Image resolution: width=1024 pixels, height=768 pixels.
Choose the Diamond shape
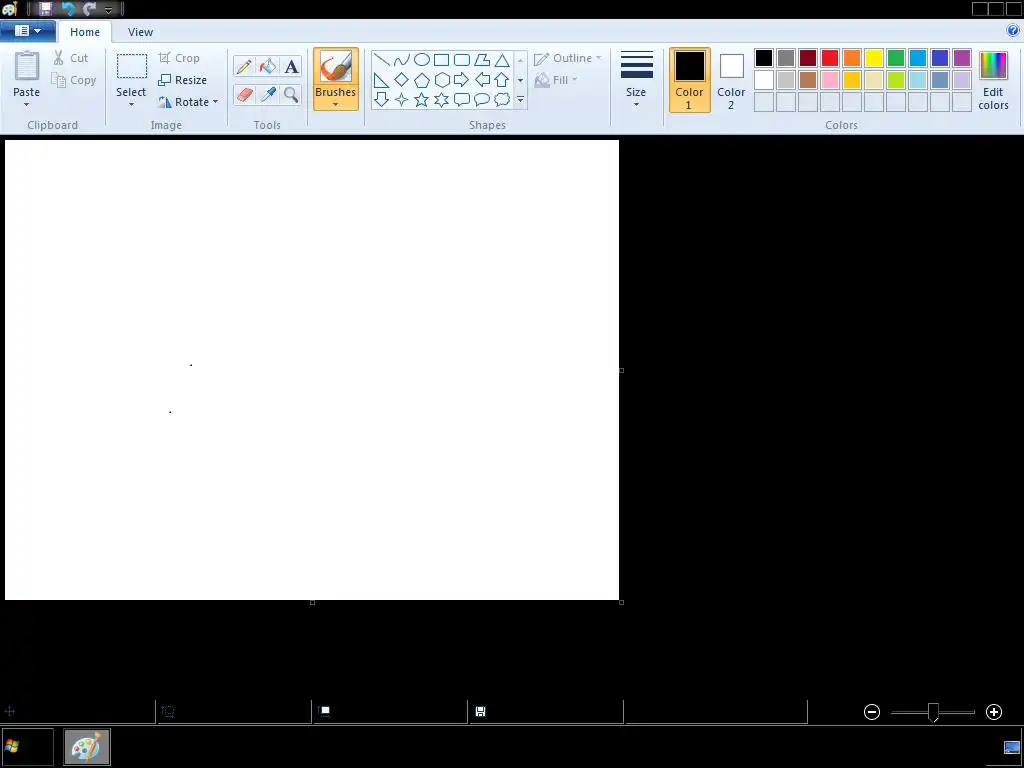point(402,80)
